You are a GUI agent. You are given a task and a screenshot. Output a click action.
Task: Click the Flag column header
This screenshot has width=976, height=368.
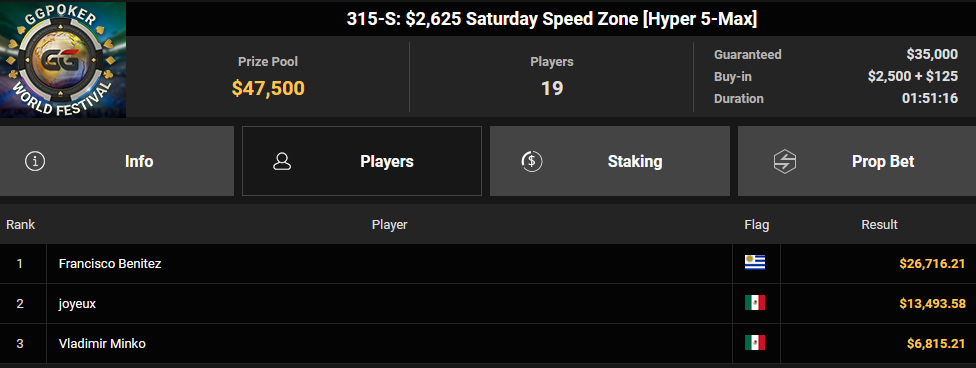click(756, 225)
